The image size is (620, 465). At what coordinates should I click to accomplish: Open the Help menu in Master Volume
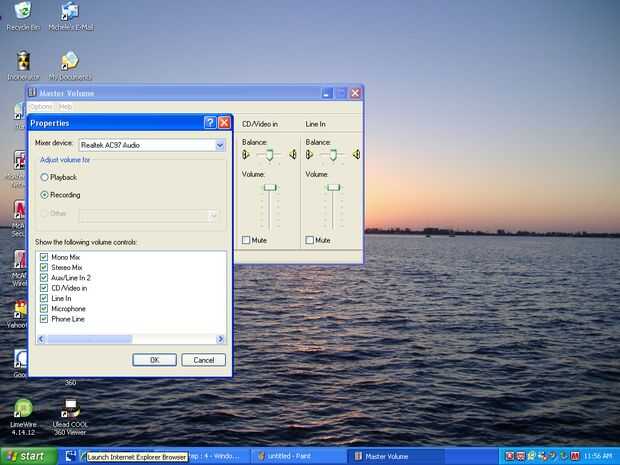click(x=65, y=107)
